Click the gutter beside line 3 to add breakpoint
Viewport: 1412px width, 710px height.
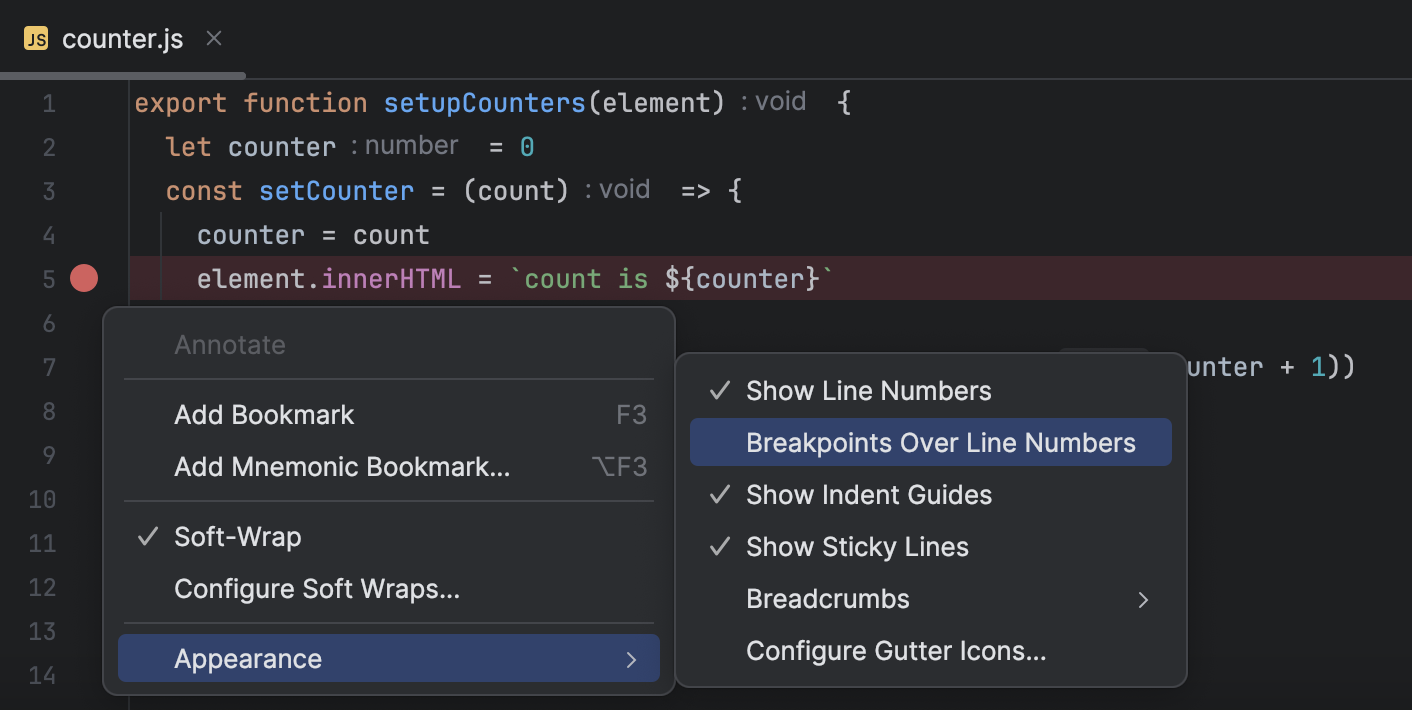tap(84, 190)
